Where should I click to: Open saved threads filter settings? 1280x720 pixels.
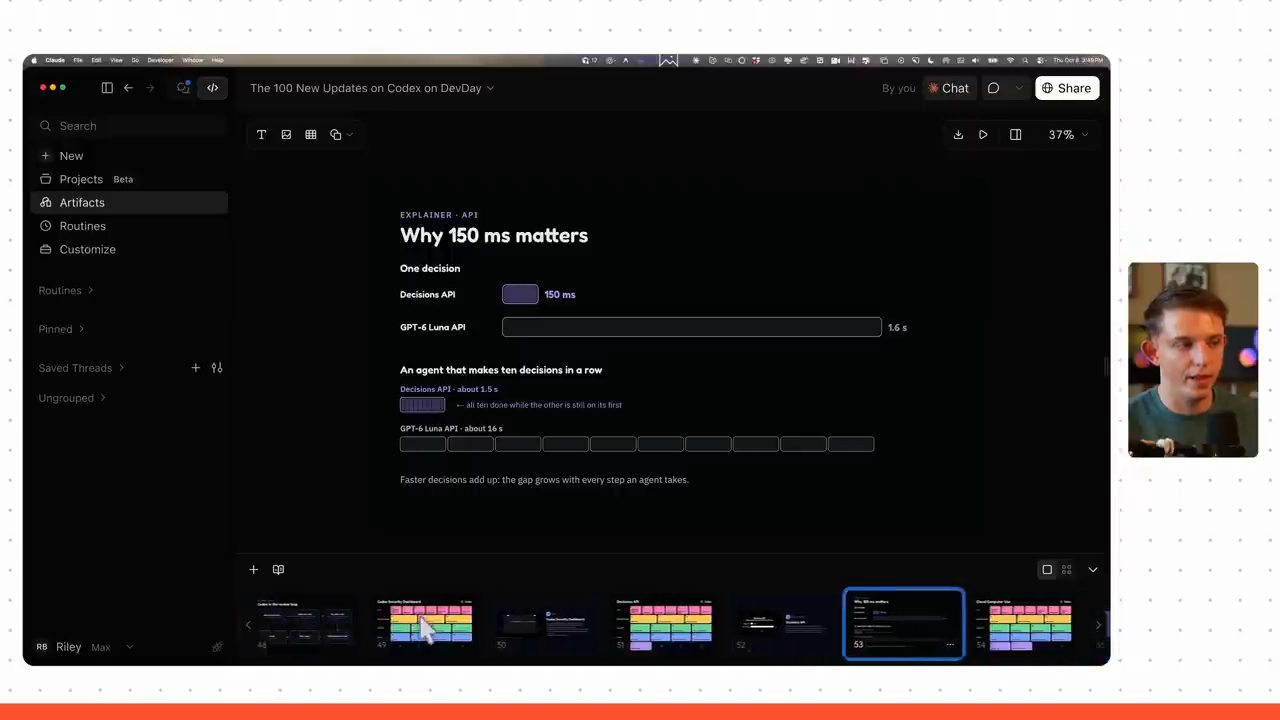[217, 368]
